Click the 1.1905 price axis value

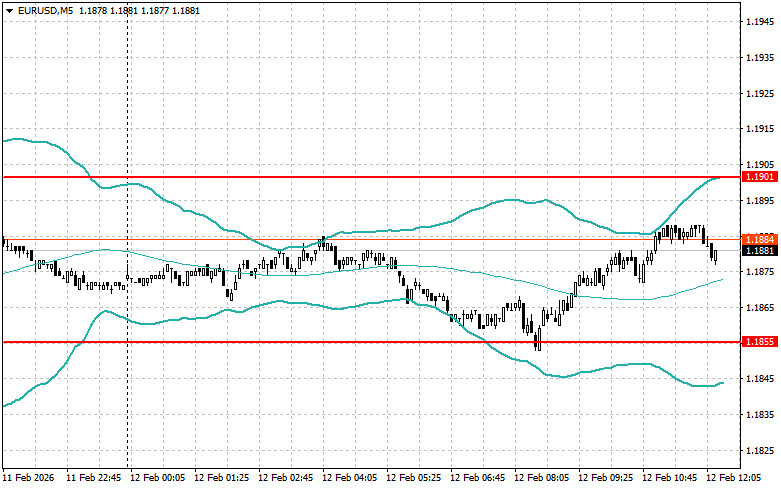click(760, 165)
